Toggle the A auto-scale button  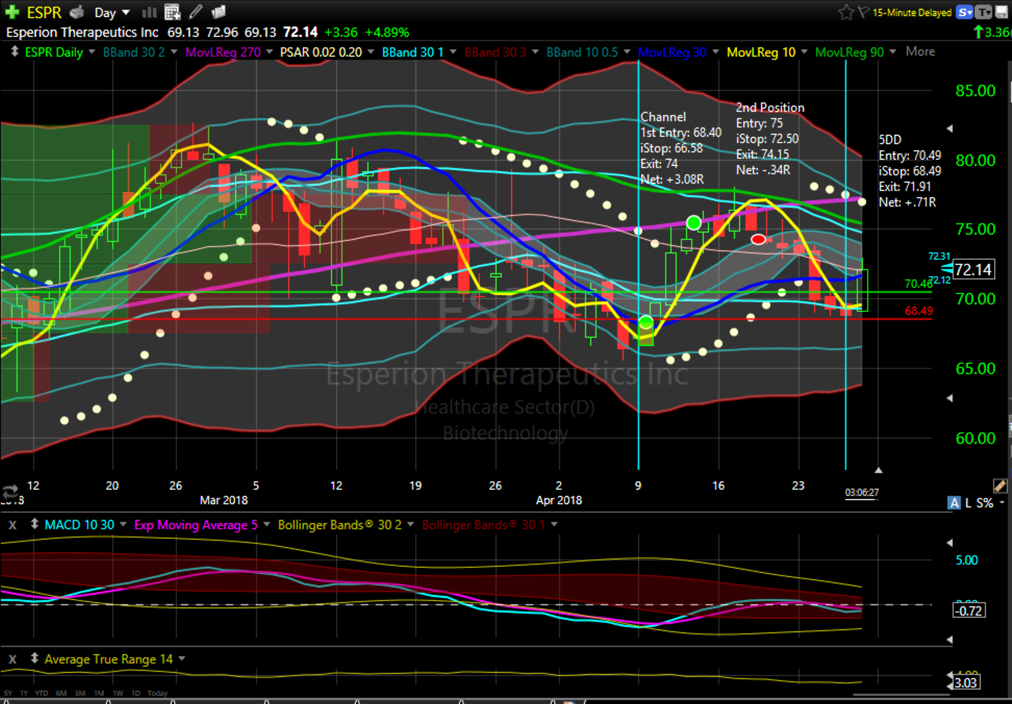[x=954, y=503]
